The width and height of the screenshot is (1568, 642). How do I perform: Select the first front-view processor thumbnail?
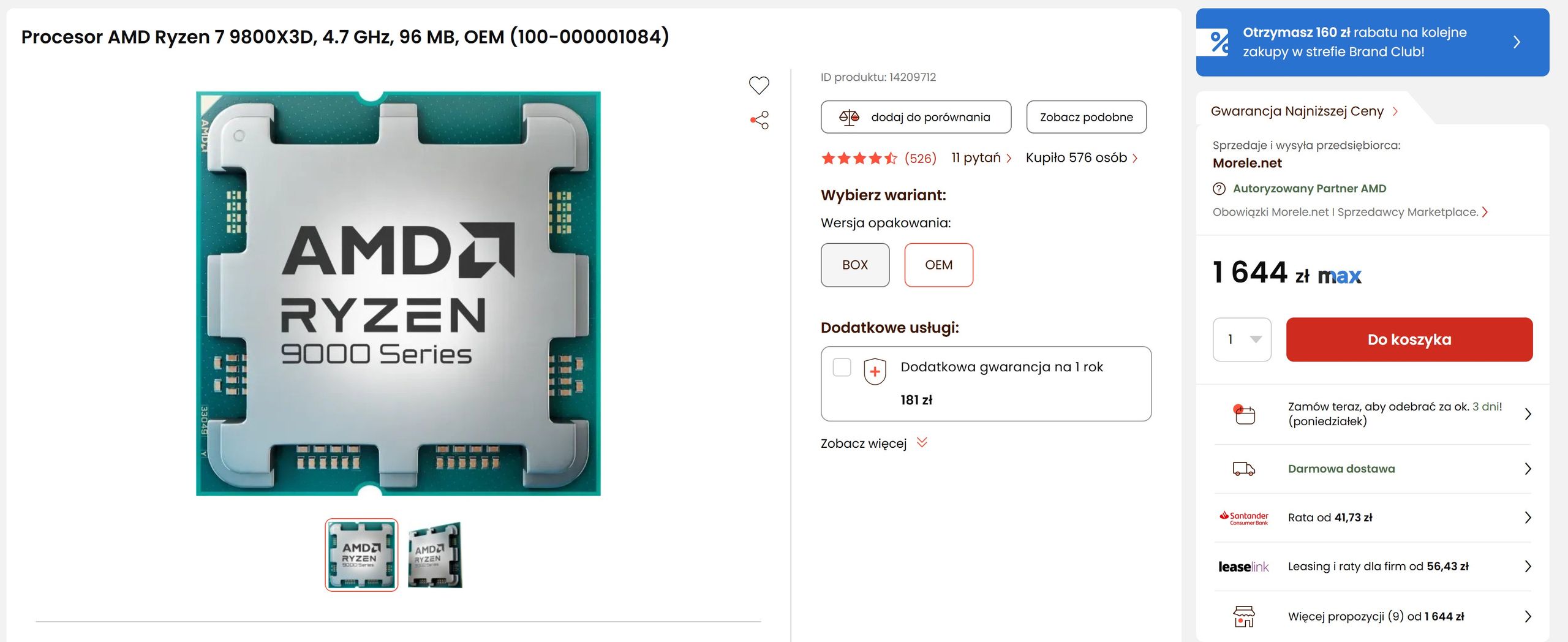click(x=361, y=554)
